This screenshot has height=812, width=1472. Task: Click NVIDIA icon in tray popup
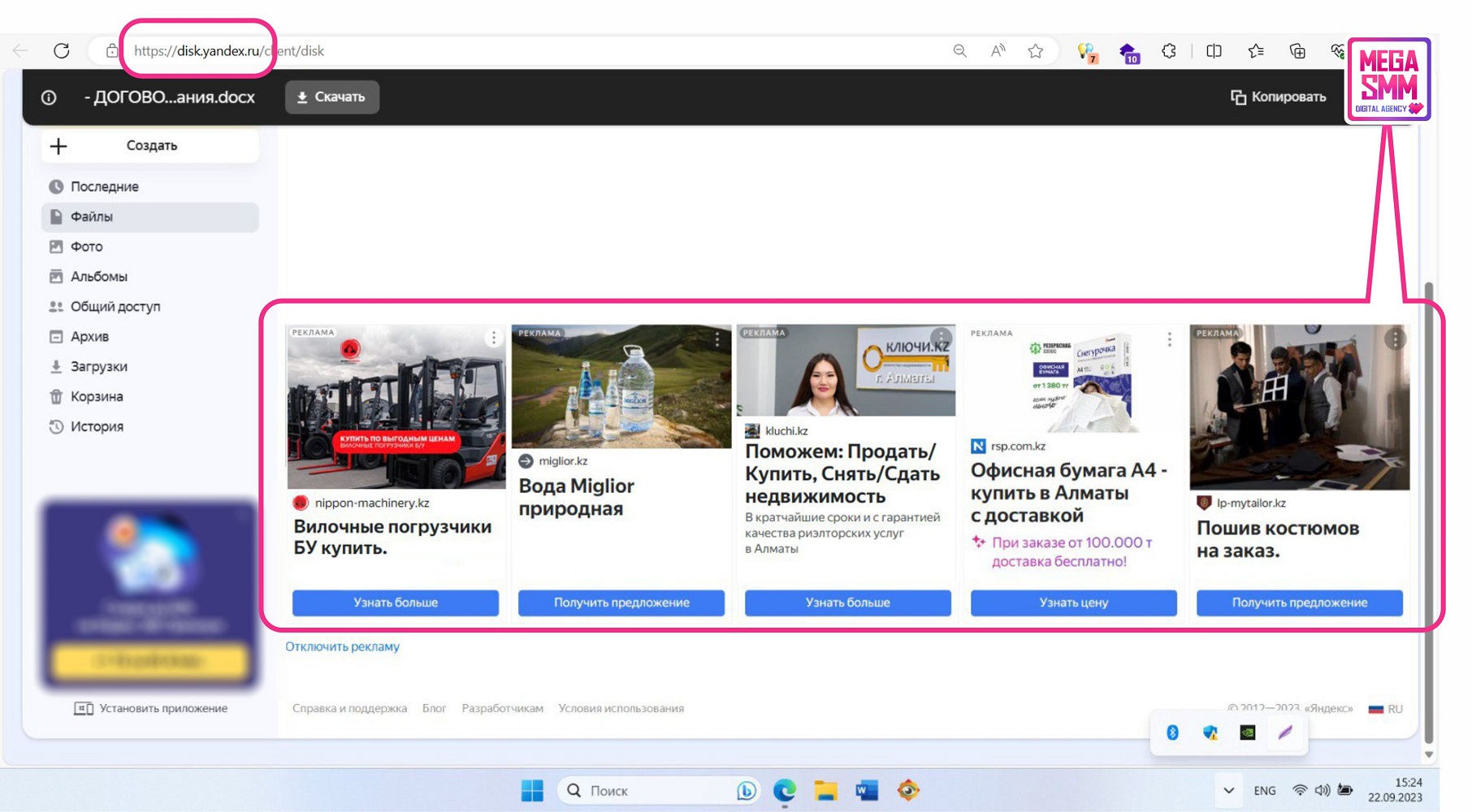(x=1248, y=733)
